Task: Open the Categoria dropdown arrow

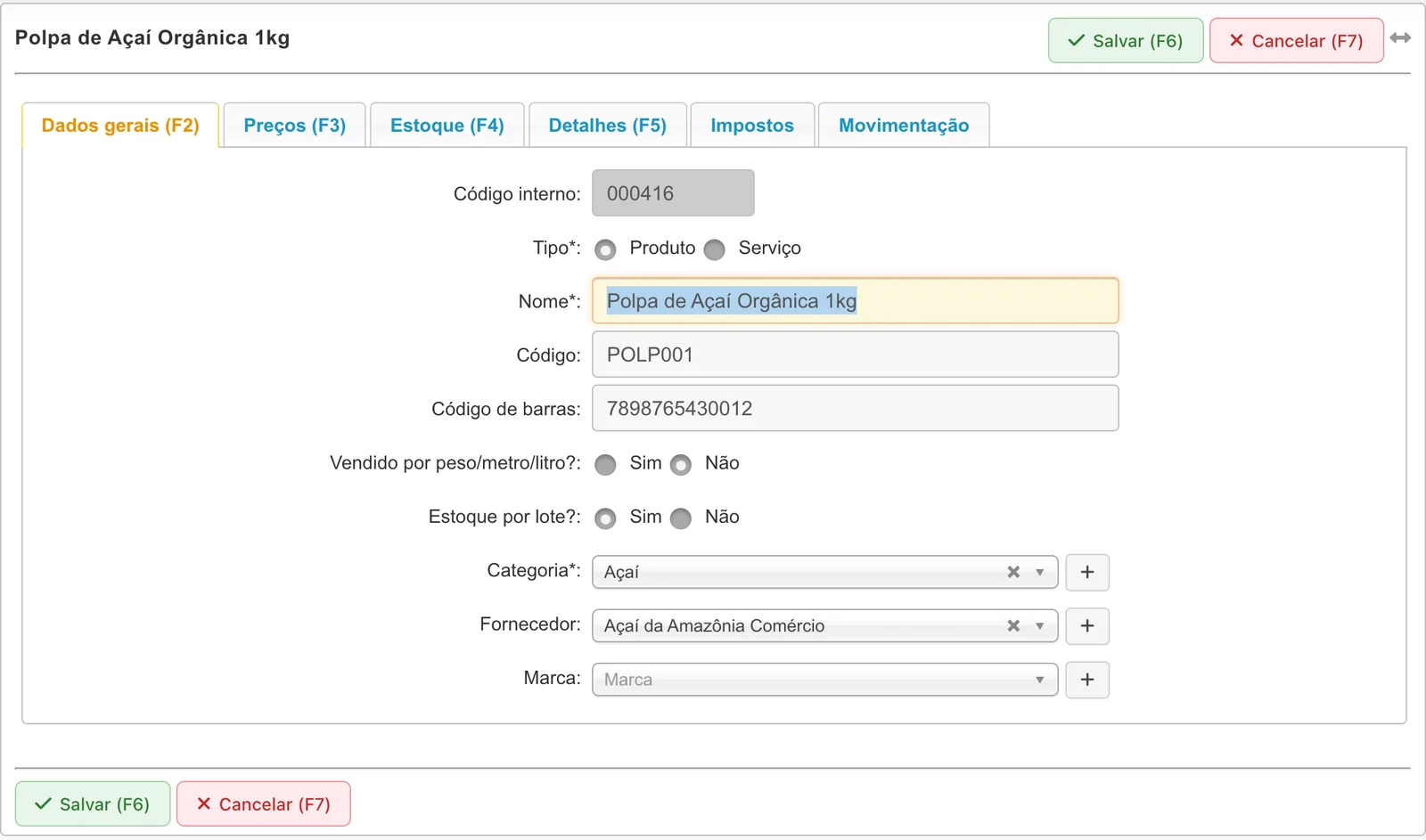Action: (x=1039, y=572)
